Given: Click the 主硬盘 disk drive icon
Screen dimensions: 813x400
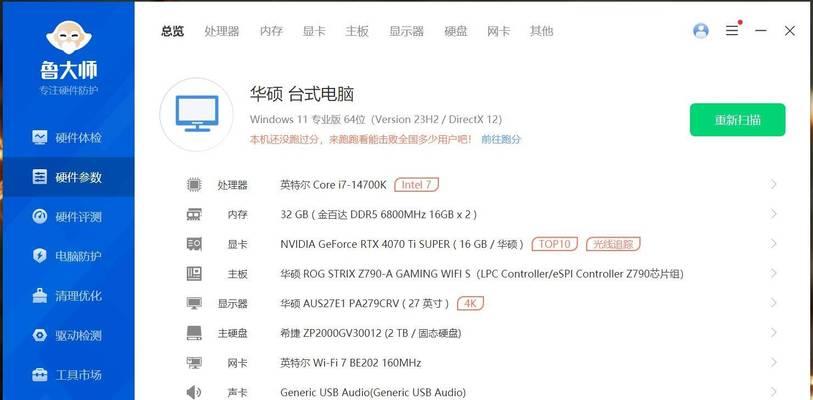Looking at the screenshot, I should (194, 333).
